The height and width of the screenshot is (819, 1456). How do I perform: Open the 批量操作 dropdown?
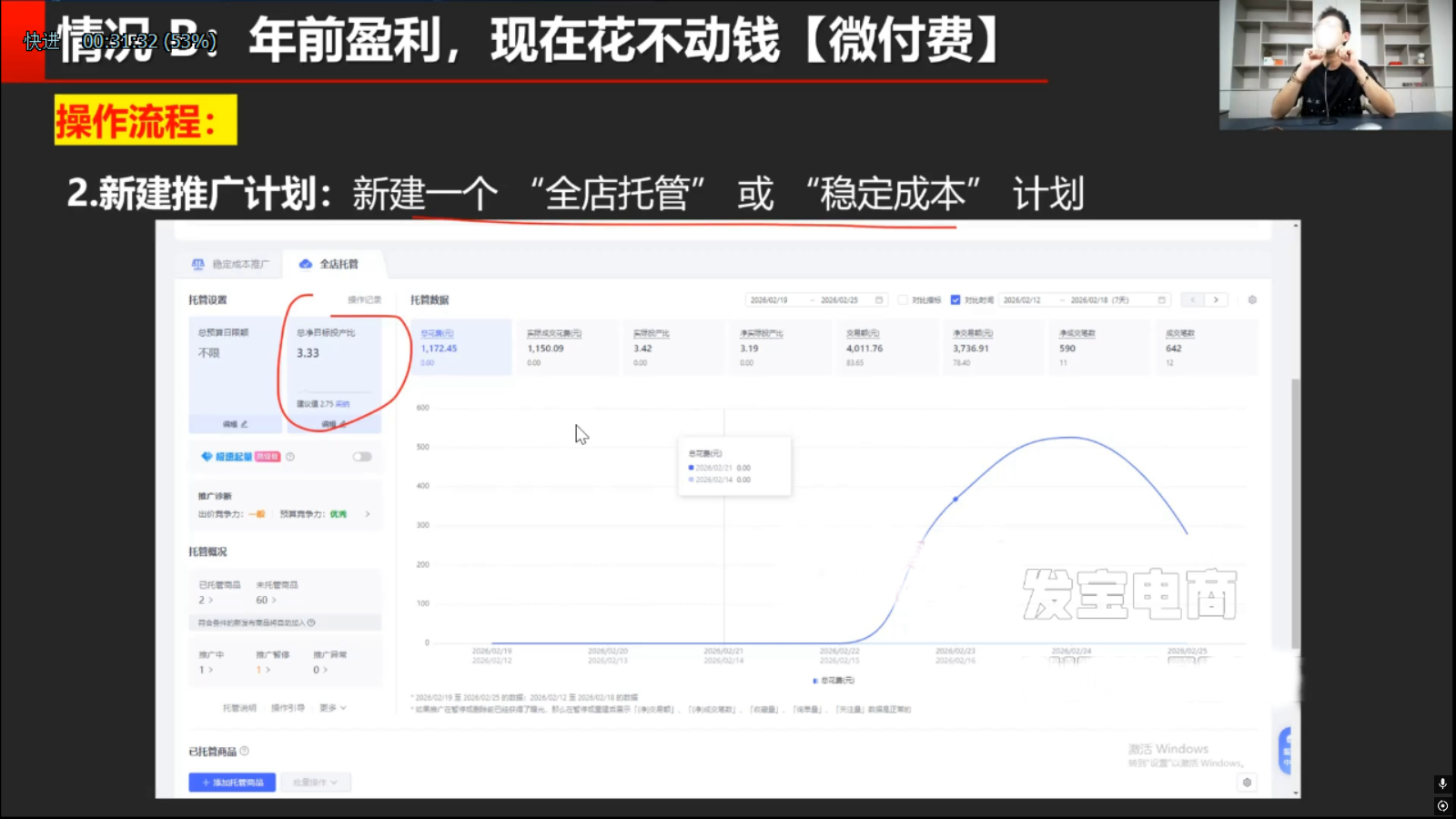point(315,783)
